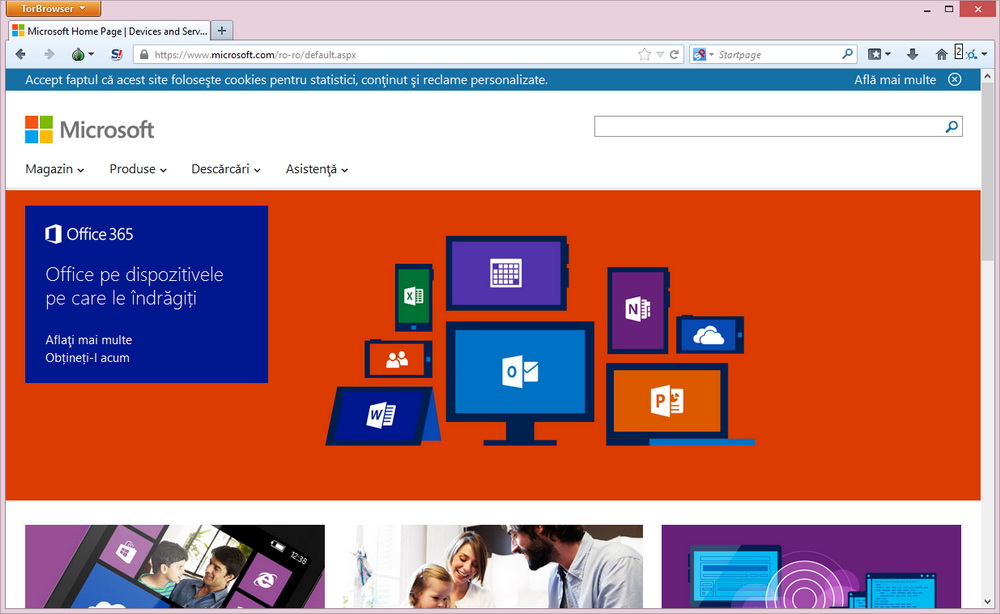Screen dimensions: 1000x614
Task: Click the scrollbar down arrow
Action: point(988,601)
